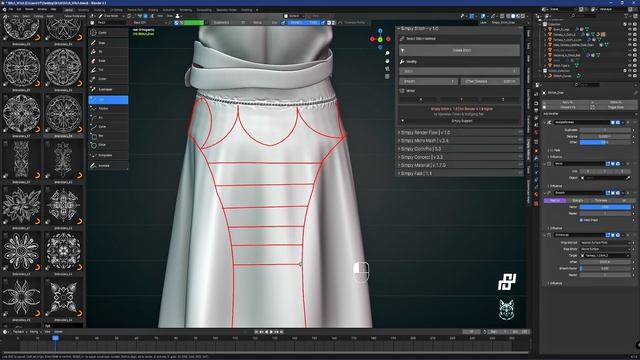Select the Interpolate tool
This screenshot has height=360, width=640.
108,155
